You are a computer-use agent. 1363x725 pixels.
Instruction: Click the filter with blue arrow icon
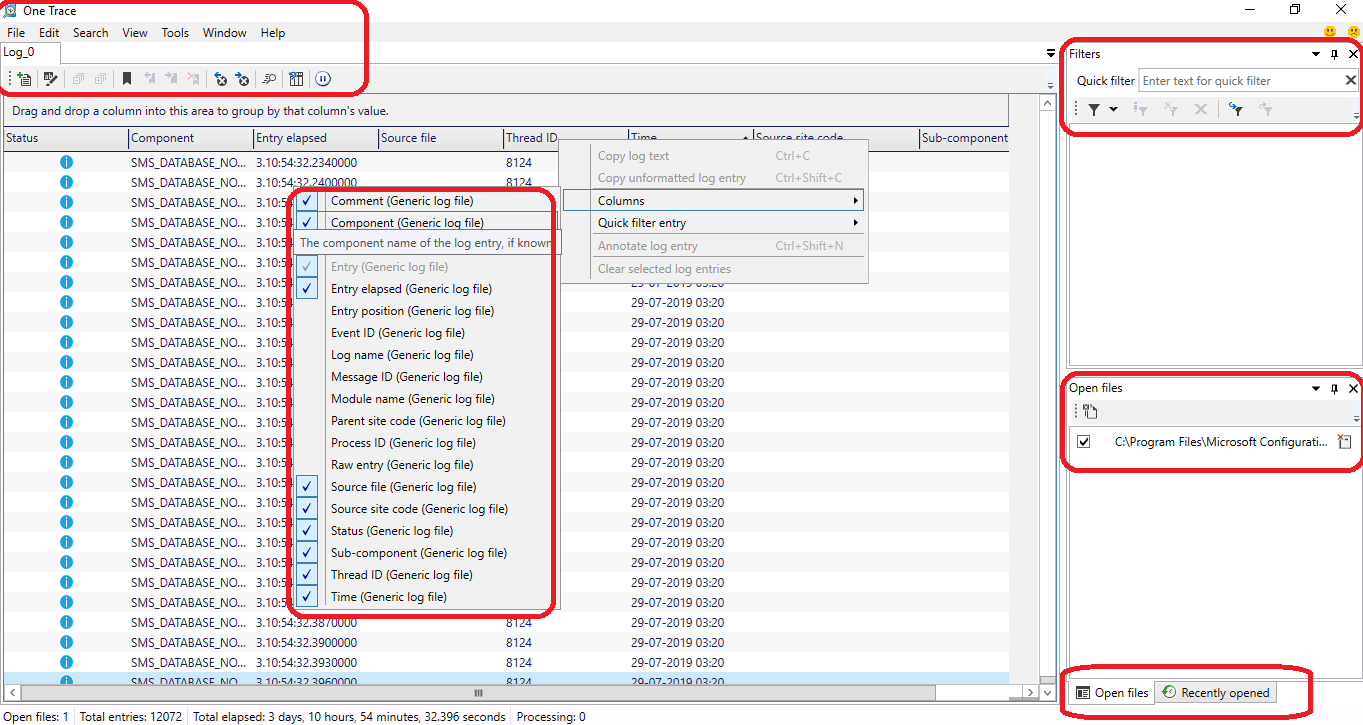(x=1236, y=109)
